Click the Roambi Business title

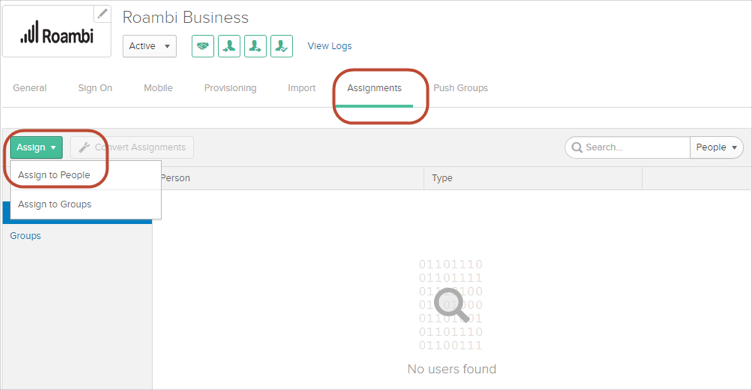point(185,18)
